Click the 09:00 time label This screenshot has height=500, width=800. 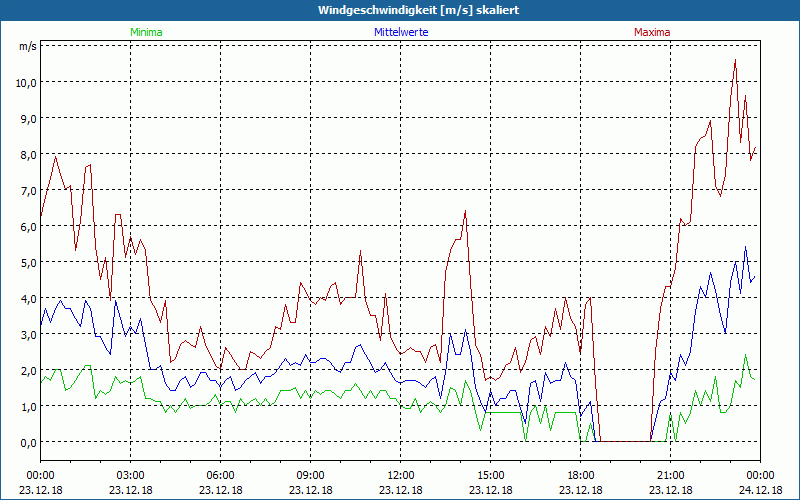pos(311,476)
